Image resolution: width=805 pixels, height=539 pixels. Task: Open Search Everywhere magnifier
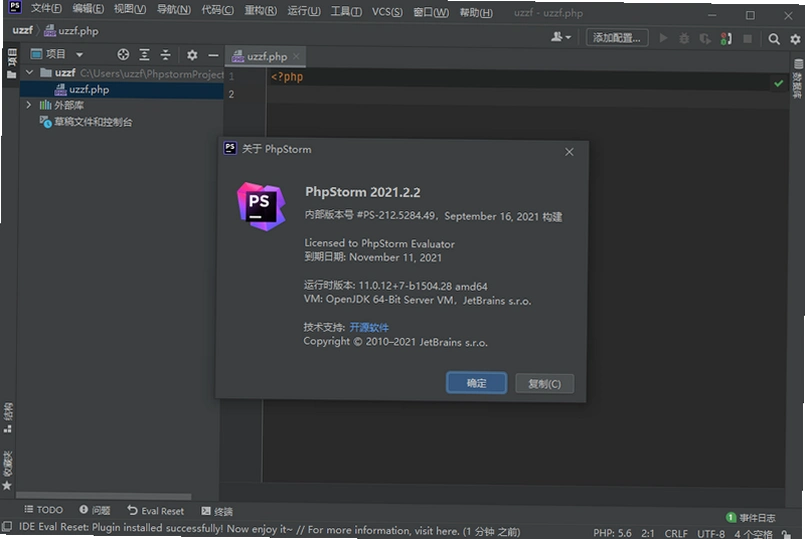click(774, 39)
